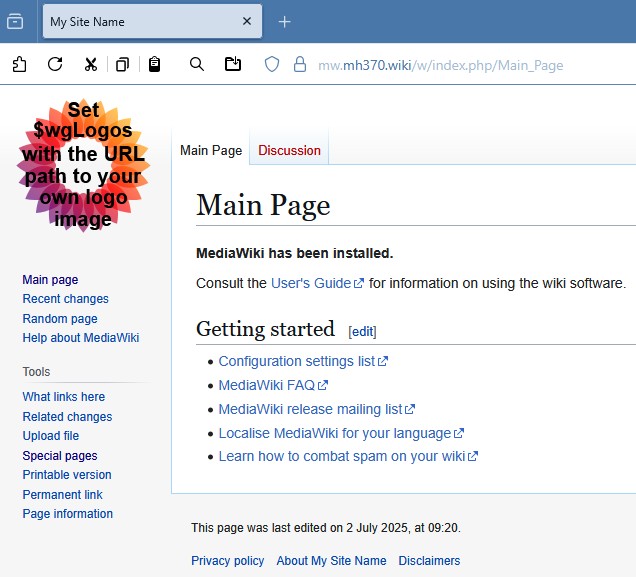636x577 pixels.
Task: Go to Upload file in Tools
Action: coord(50,436)
